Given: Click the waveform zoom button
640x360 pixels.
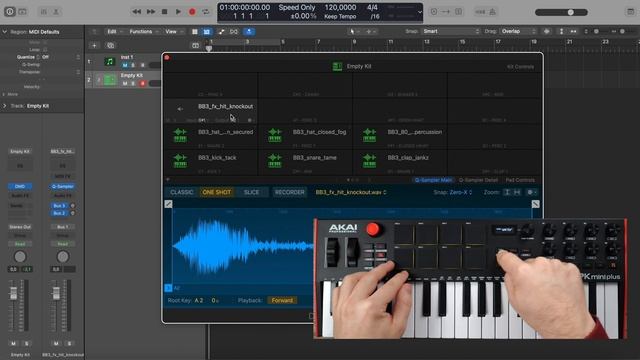Looking at the screenshot, I should [x=547, y=31].
